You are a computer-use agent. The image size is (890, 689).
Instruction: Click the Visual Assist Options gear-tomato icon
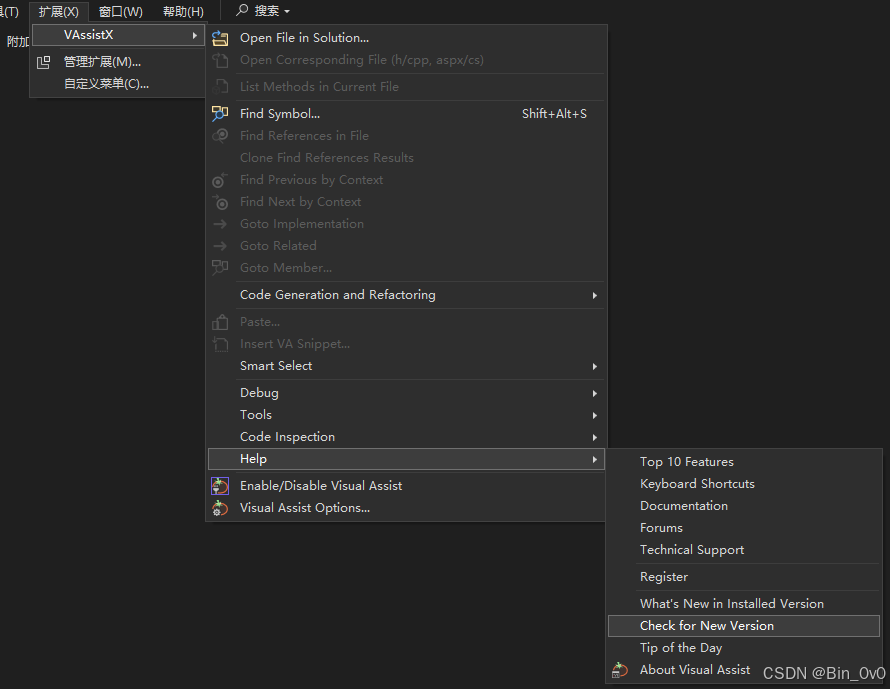click(x=220, y=508)
